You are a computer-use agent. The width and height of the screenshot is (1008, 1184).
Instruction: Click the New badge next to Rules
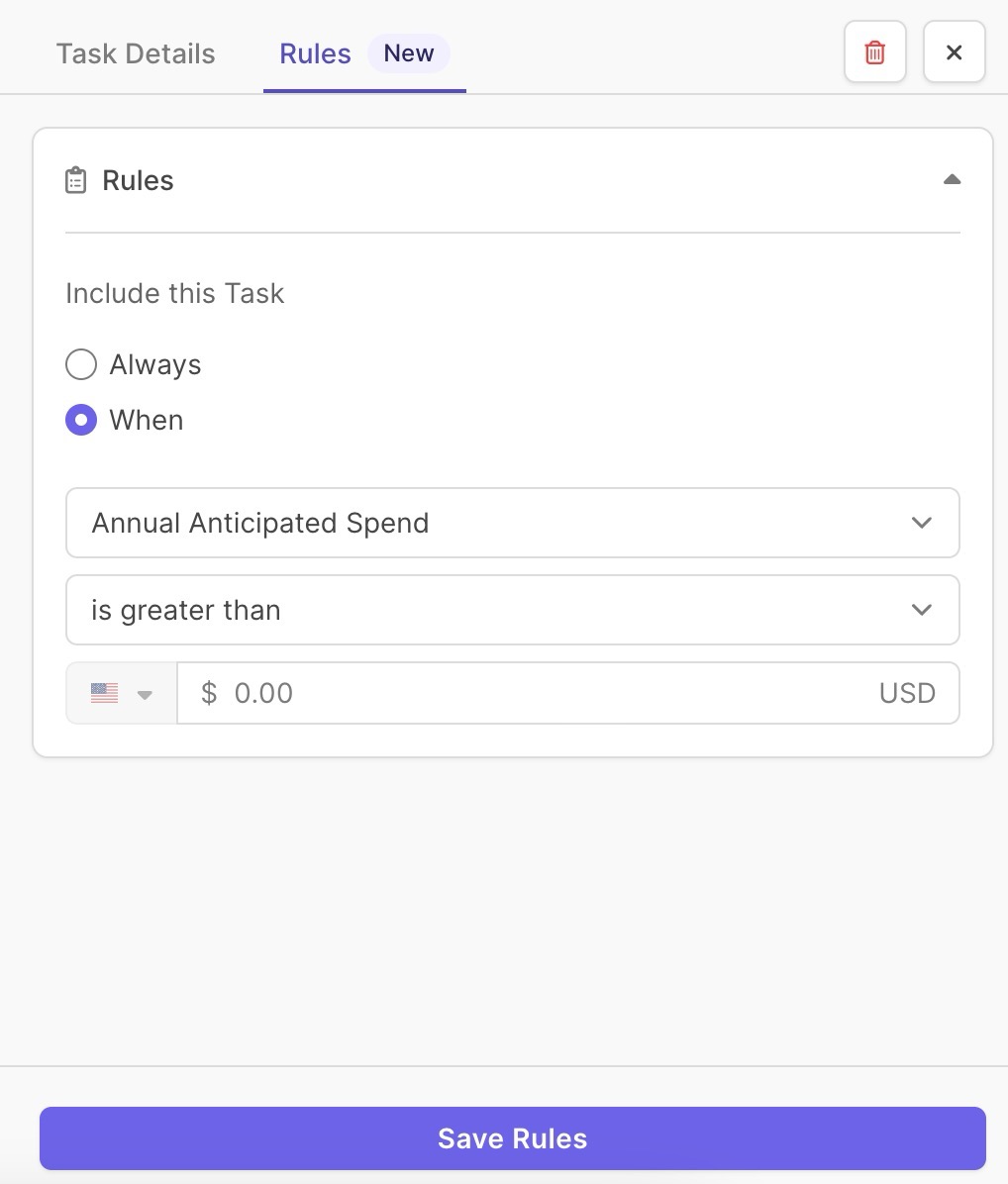click(x=409, y=53)
